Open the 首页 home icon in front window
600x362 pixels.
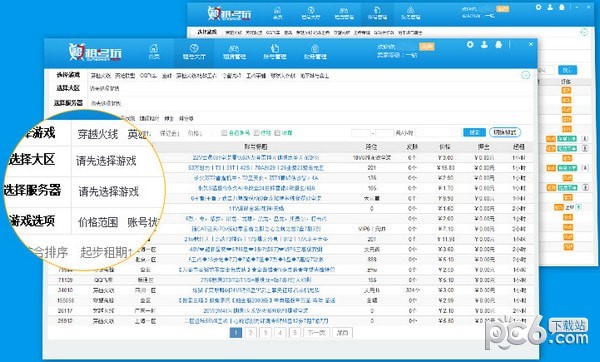[x=154, y=52]
